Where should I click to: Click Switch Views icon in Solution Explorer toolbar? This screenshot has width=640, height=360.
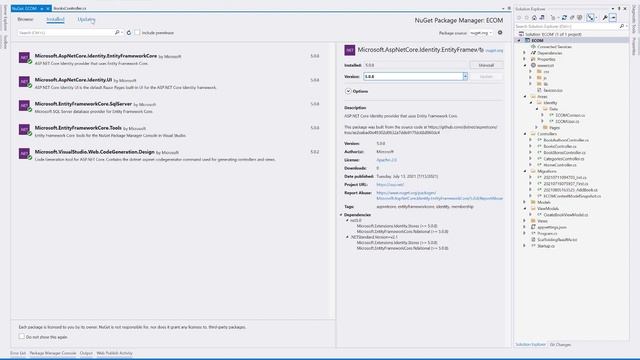542,18
